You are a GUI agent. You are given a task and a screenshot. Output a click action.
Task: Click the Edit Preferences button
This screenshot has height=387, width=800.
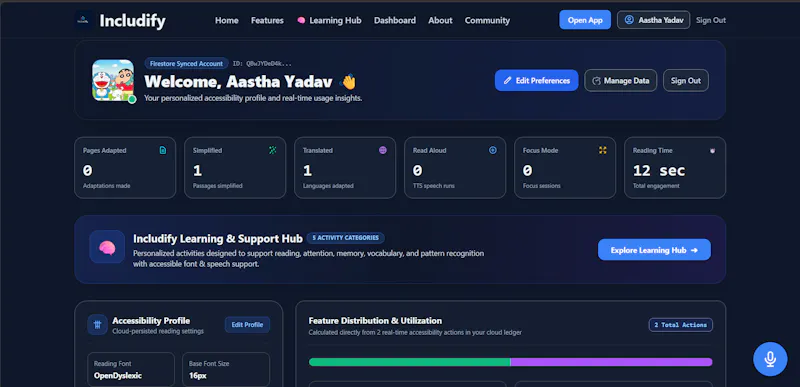pos(536,81)
